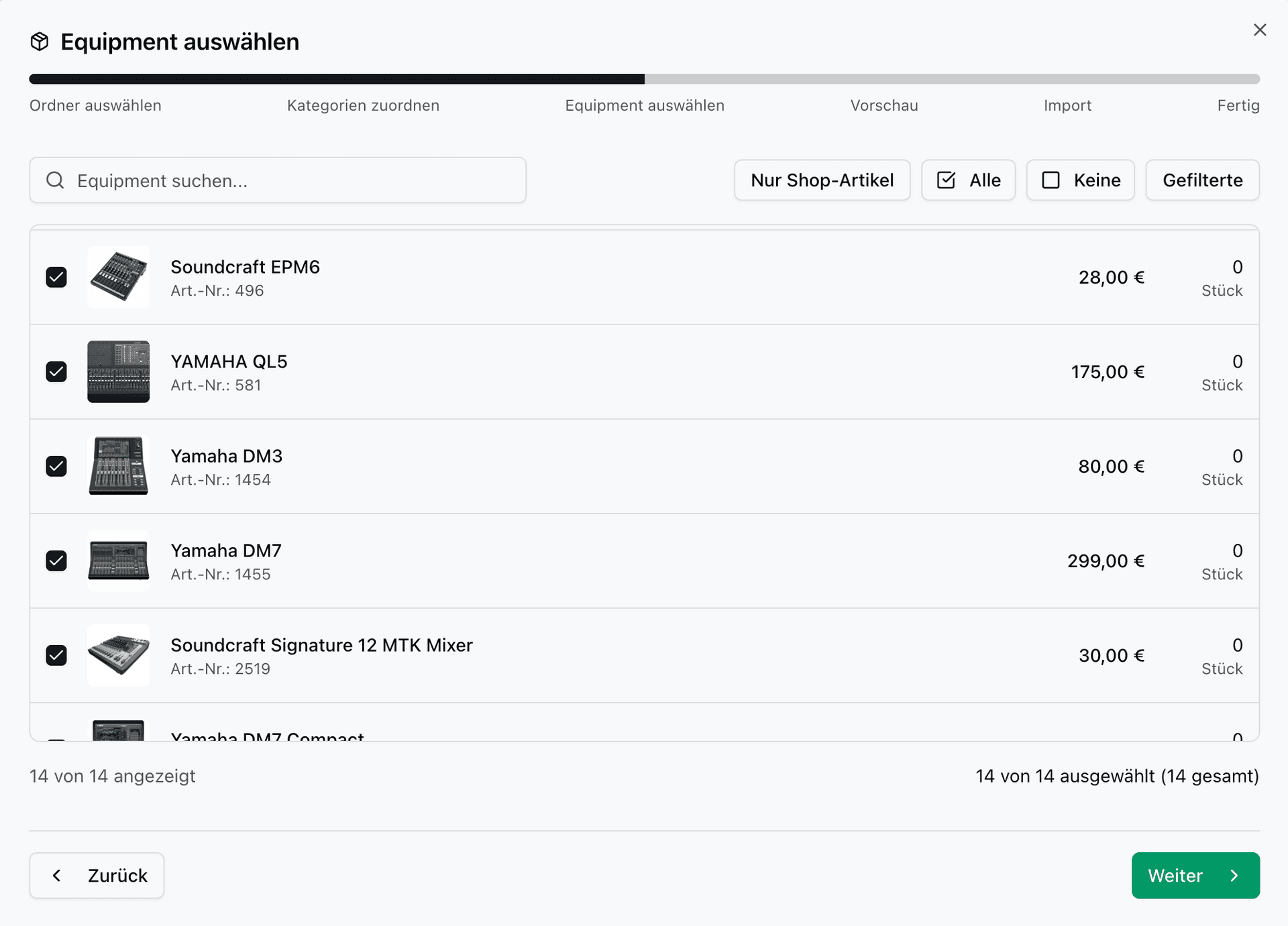Uncheck the YAMAHA QL5 checkbox
This screenshot has height=926, width=1288.
(56, 371)
